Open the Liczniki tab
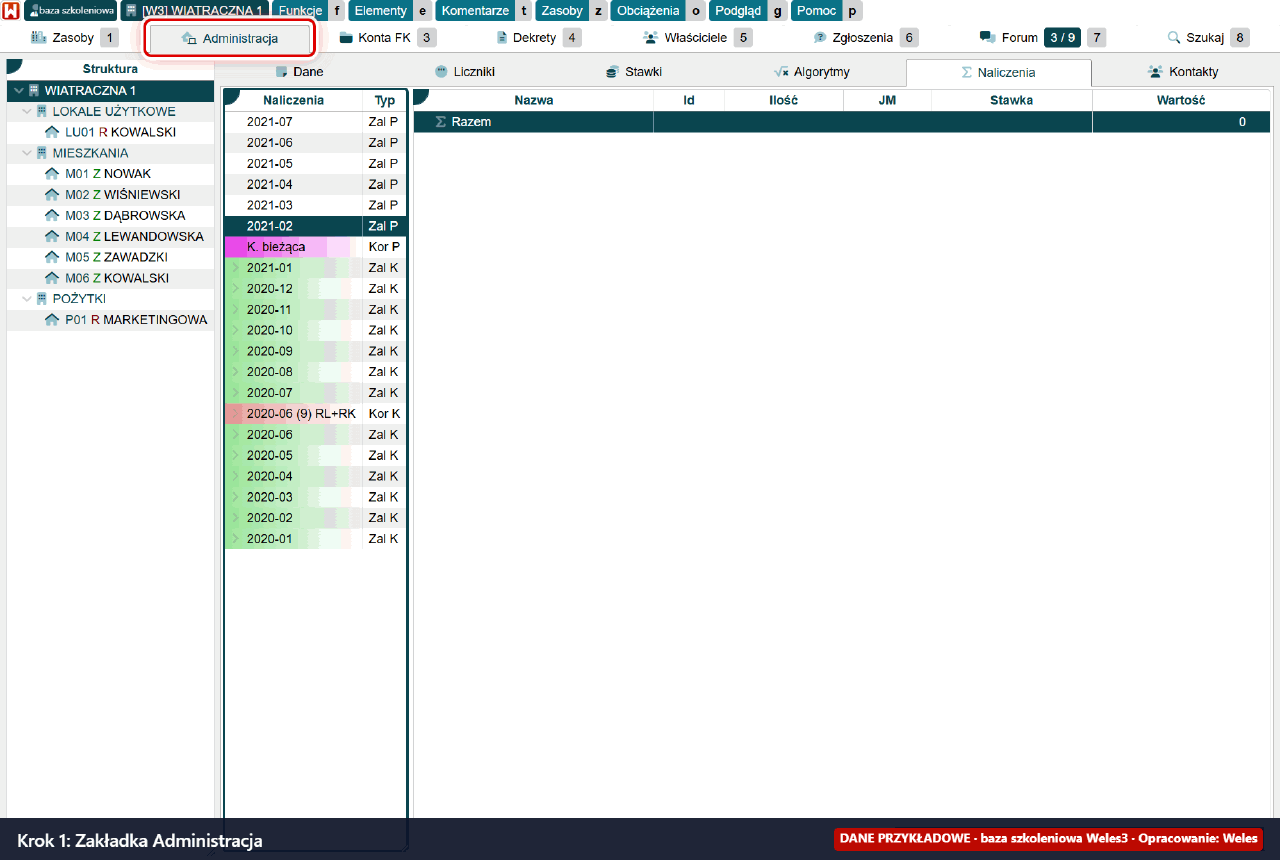This screenshot has height=860, width=1280. [x=465, y=72]
